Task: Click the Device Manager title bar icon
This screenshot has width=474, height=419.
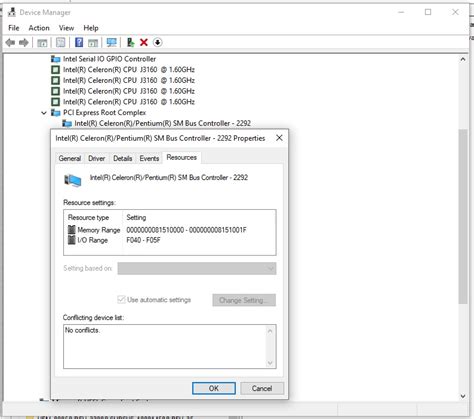Action: pos(12,12)
